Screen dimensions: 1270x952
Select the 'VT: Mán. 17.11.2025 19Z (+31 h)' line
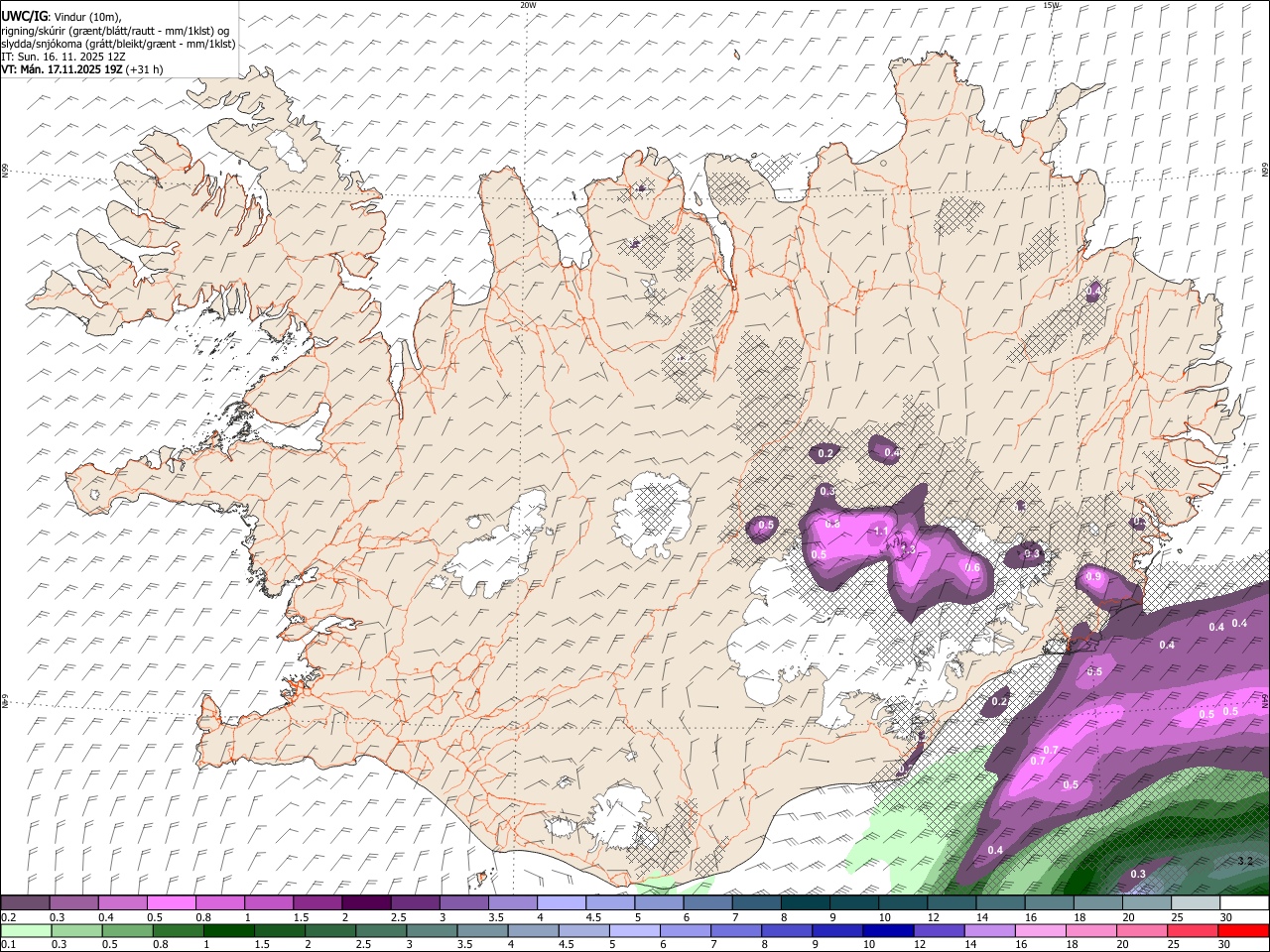coord(82,69)
